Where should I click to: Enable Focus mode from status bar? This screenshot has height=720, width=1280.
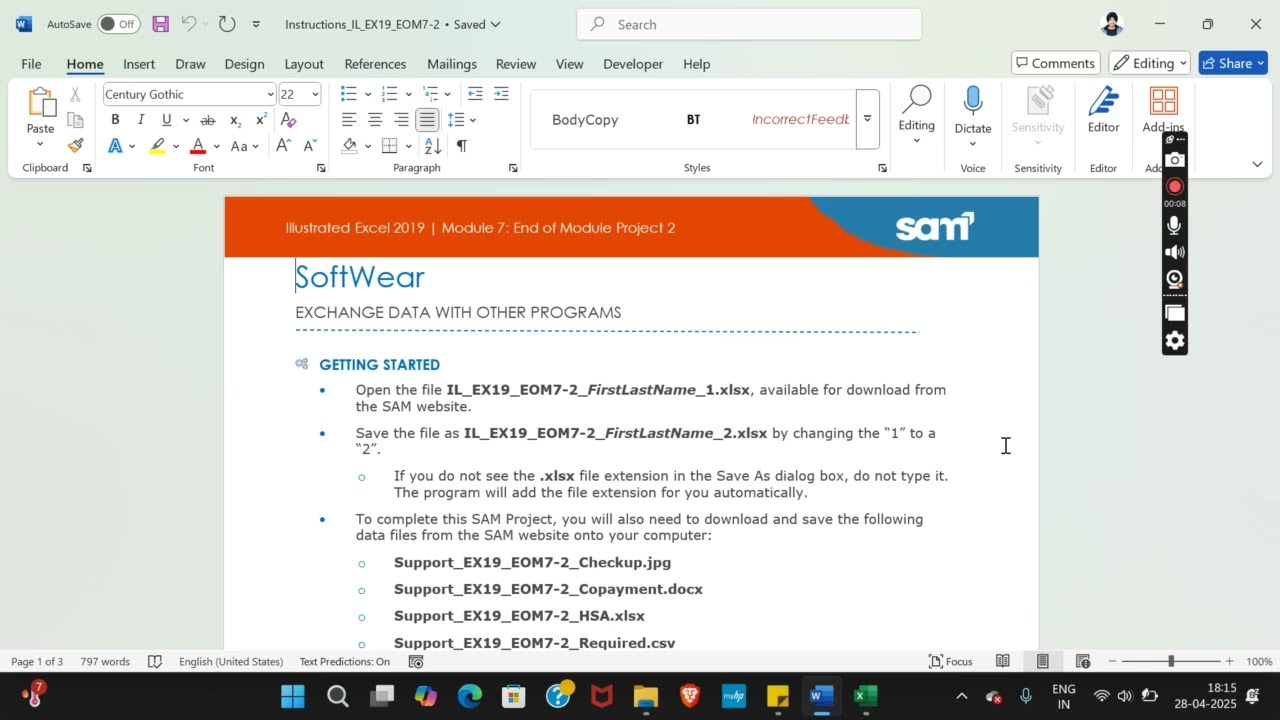tap(951, 661)
